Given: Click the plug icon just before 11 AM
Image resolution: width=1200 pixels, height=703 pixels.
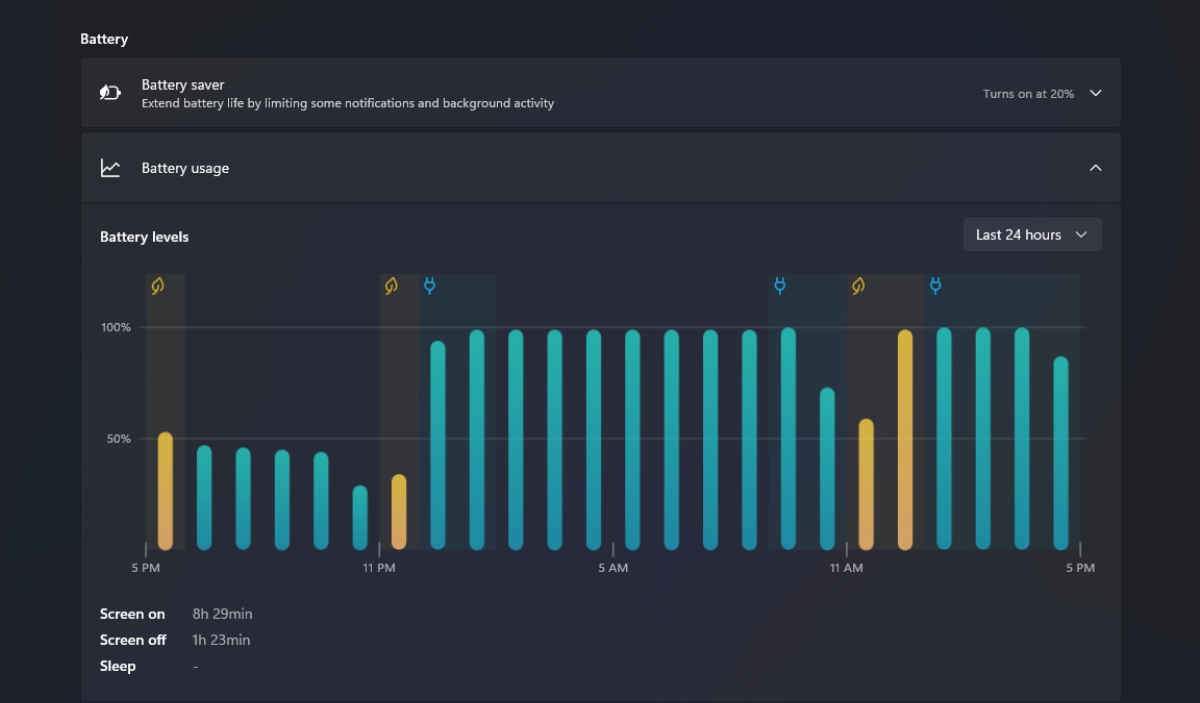Looking at the screenshot, I should coord(780,286).
